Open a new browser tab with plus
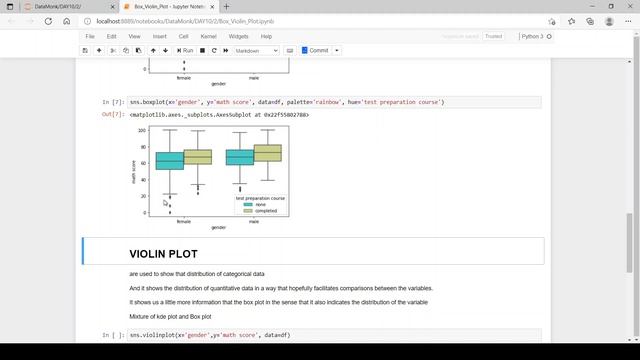 [x=227, y=7]
